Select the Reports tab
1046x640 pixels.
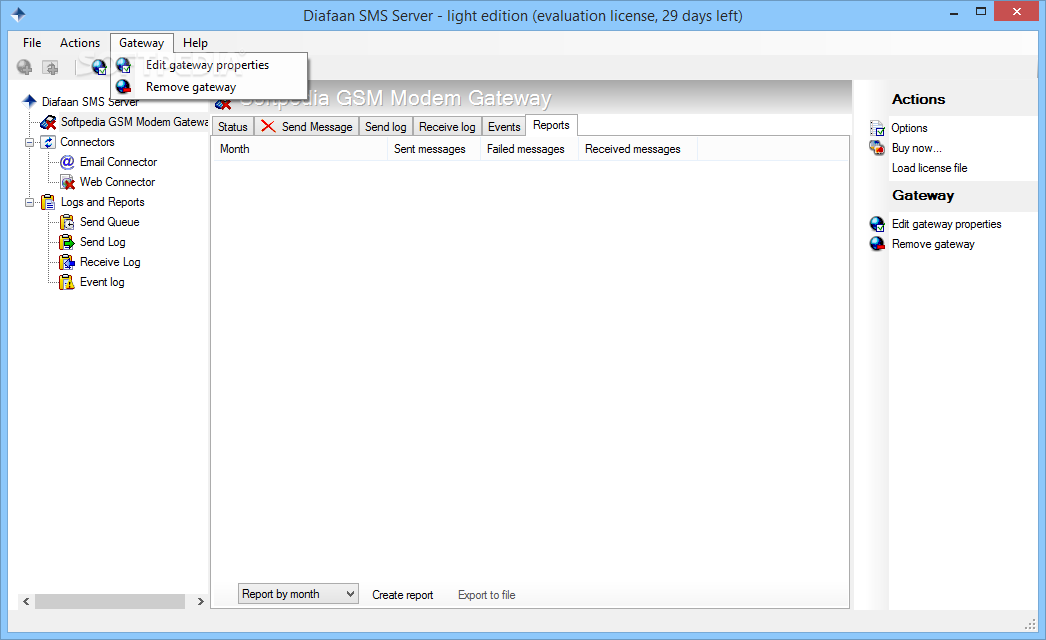click(x=551, y=125)
